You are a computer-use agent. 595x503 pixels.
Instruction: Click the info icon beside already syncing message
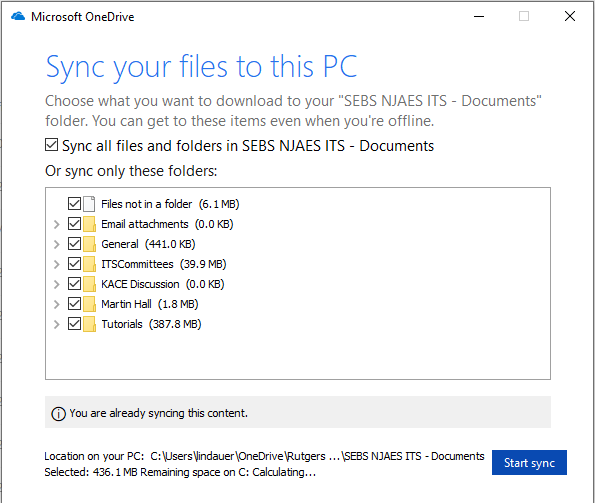(x=58, y=413)
